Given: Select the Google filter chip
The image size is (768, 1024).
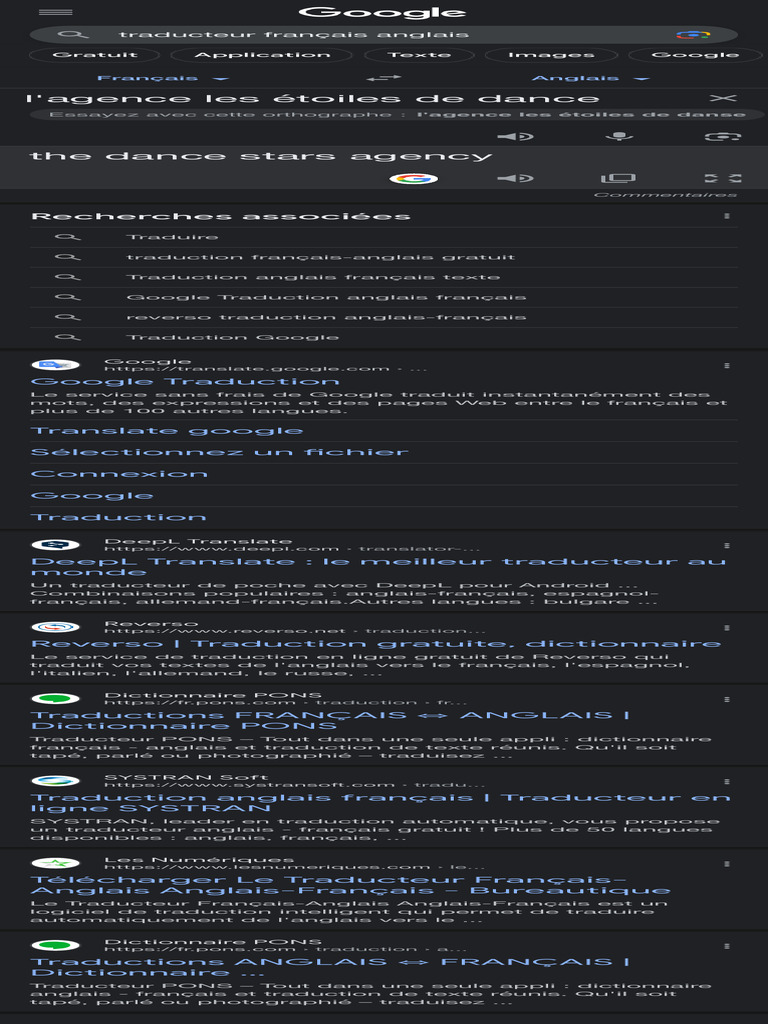Looking at the screenshot, I should point(696,55).
